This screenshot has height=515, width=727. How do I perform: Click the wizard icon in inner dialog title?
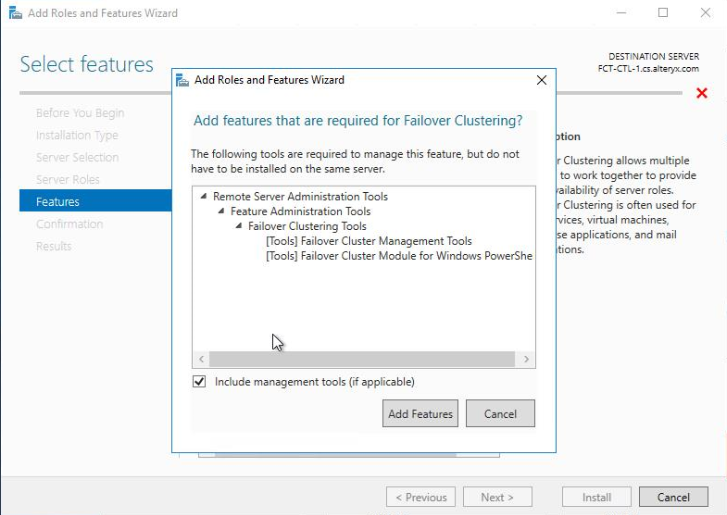(183, 80)
